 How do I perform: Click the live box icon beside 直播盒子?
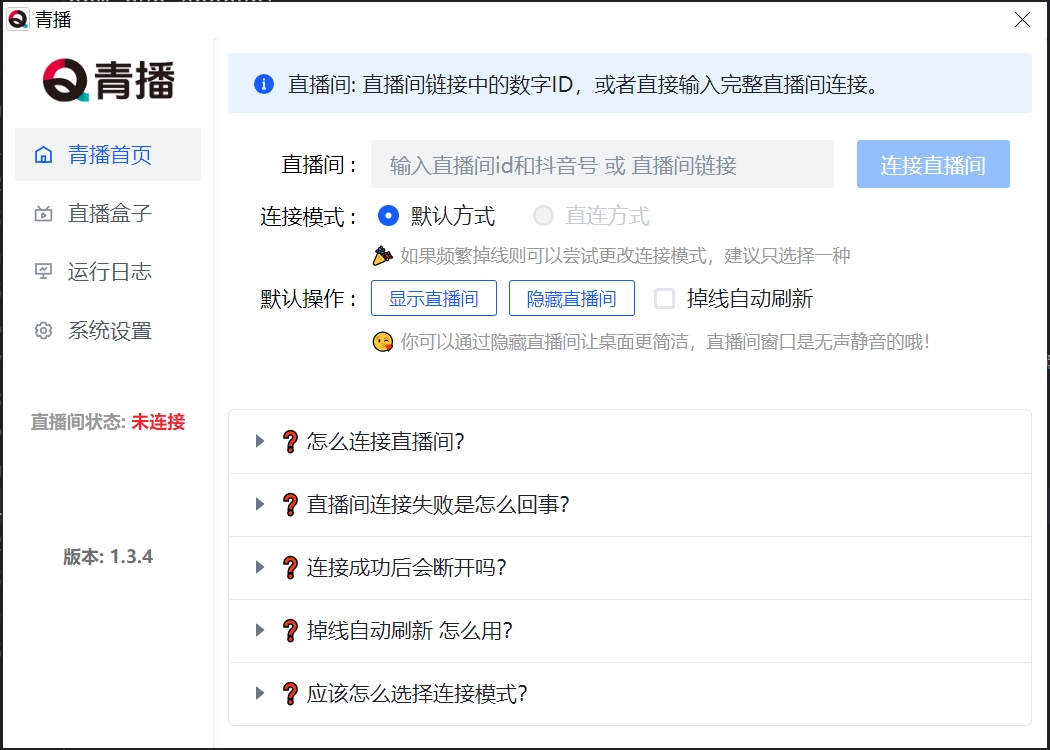coord(44,214)
